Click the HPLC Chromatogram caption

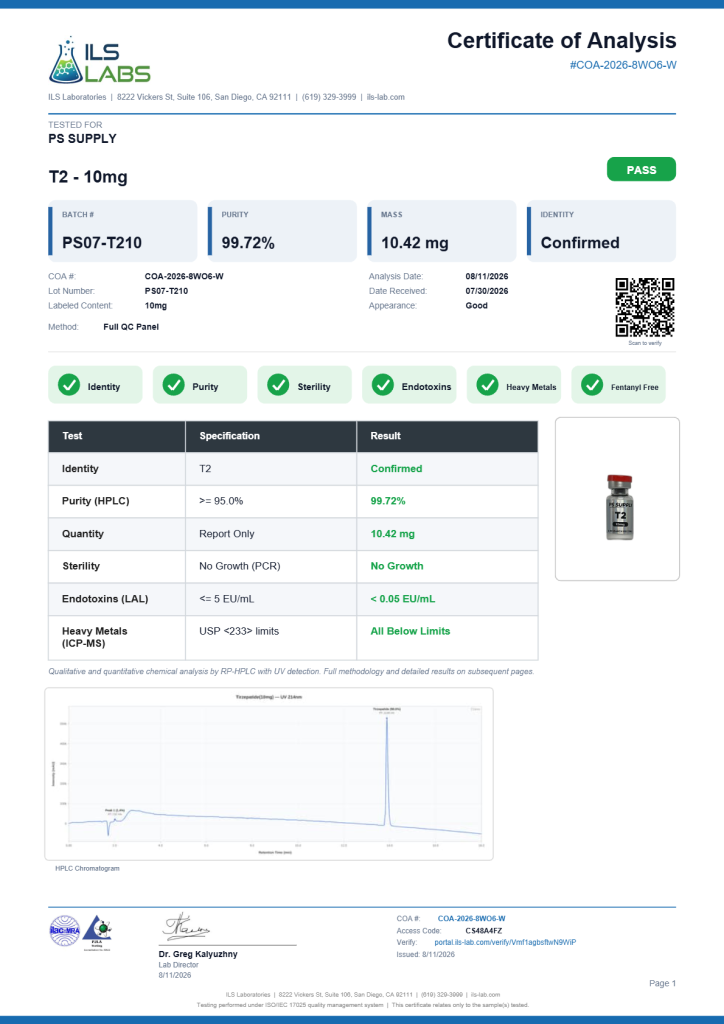[87, 869]
